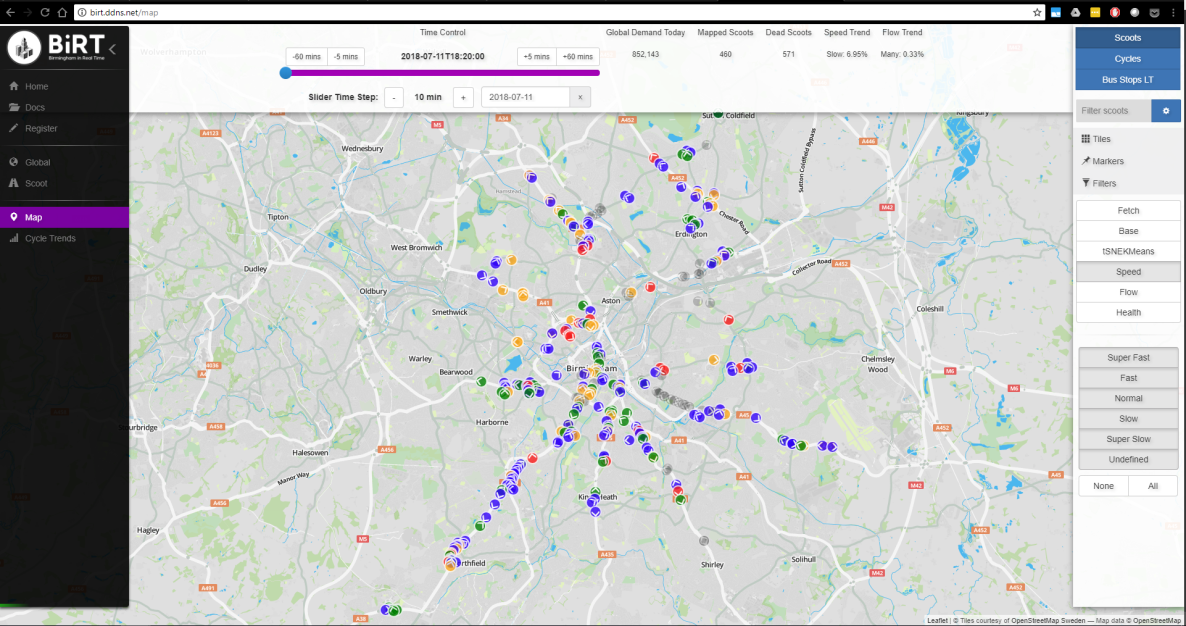Advance time by 60 minutes
The image size is (1186, 626).
[578, 57]
